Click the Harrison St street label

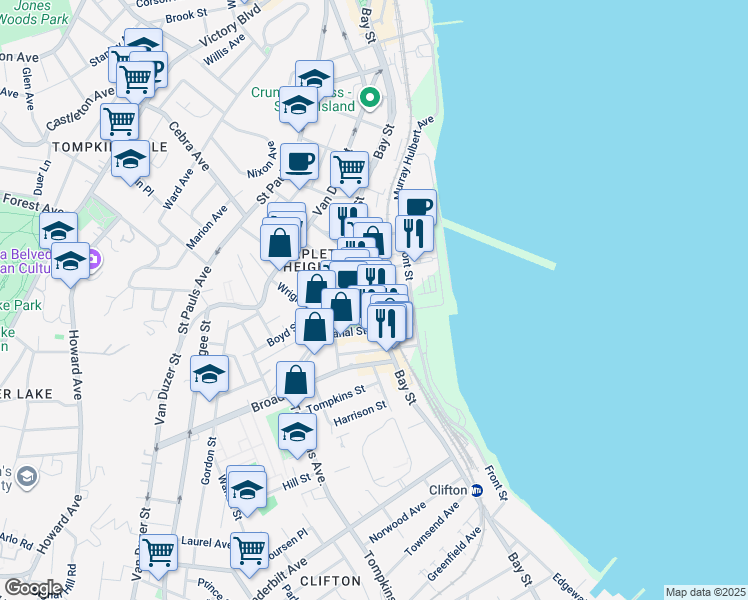pos(360,413)
